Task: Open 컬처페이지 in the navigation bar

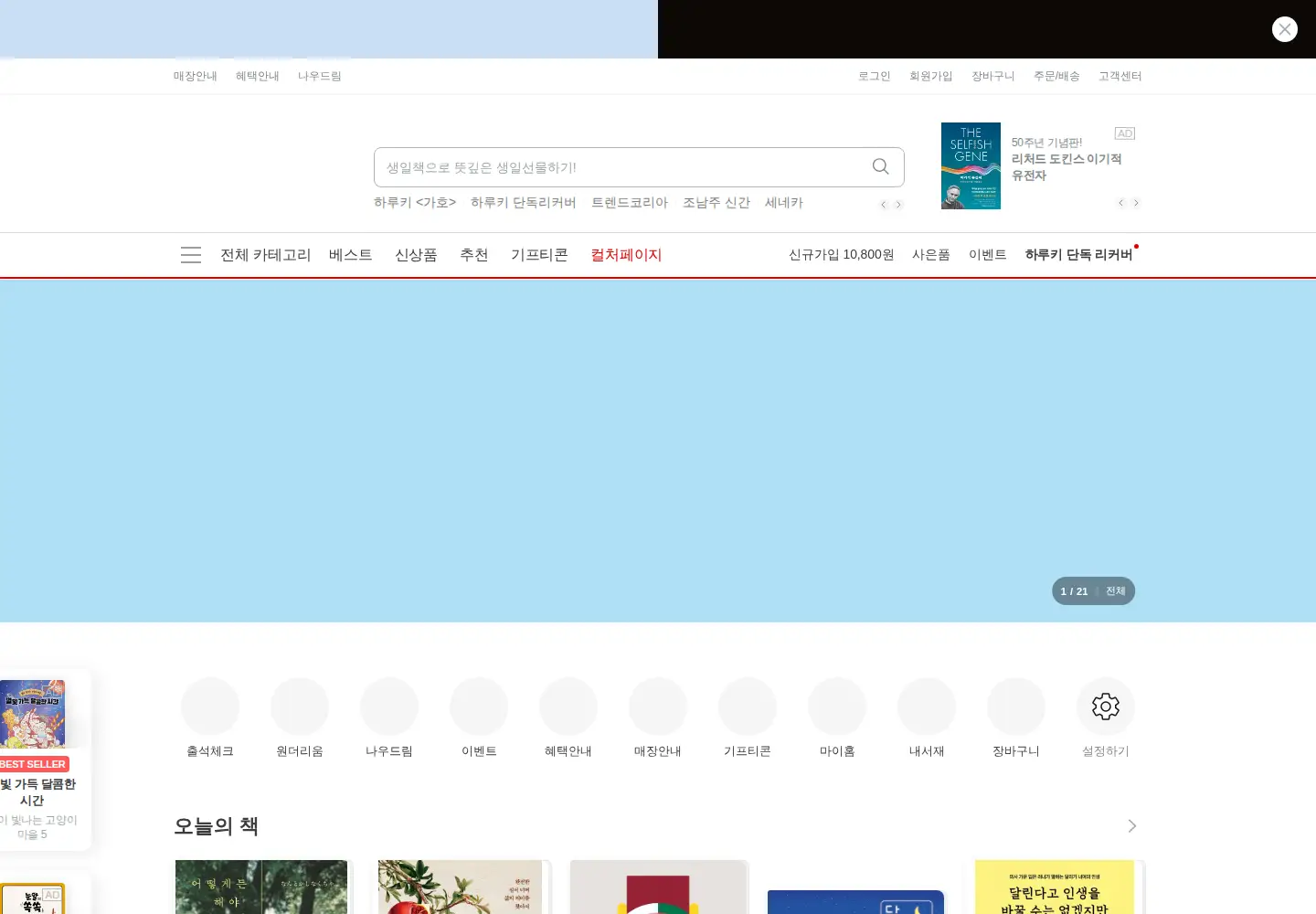Action: click(626, 255)
